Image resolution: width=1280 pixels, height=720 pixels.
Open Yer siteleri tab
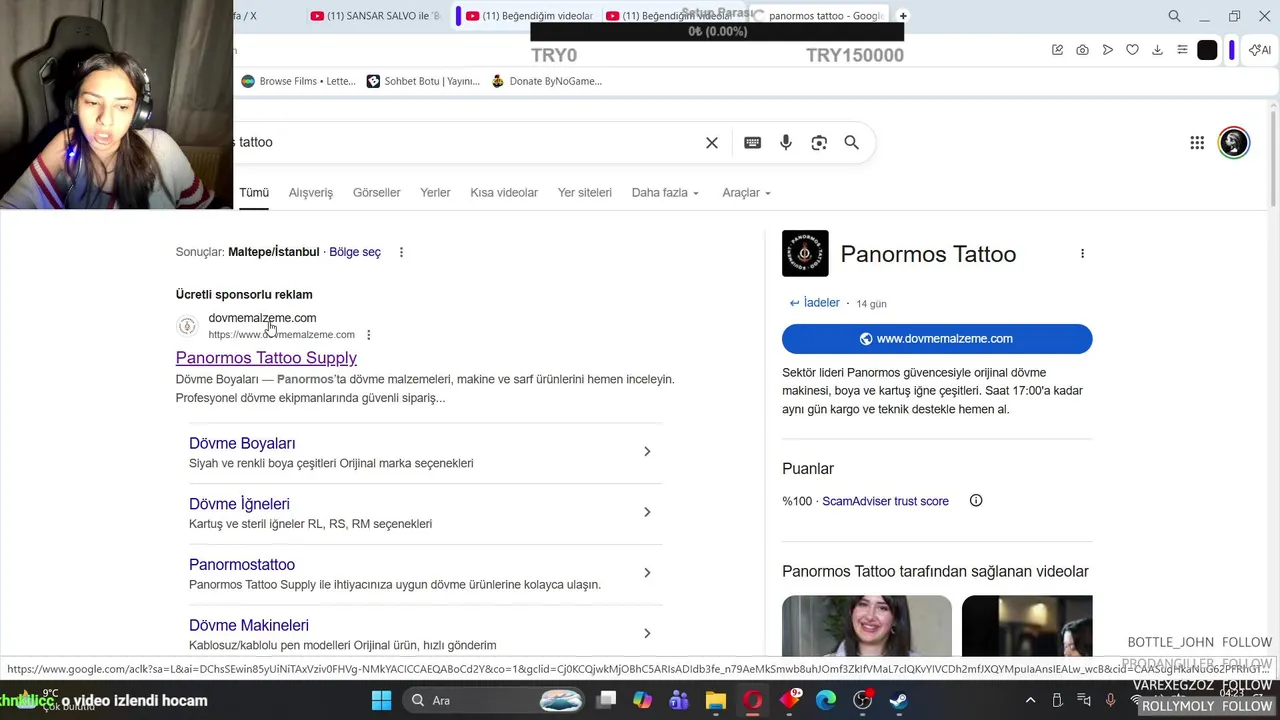[585, 193]
